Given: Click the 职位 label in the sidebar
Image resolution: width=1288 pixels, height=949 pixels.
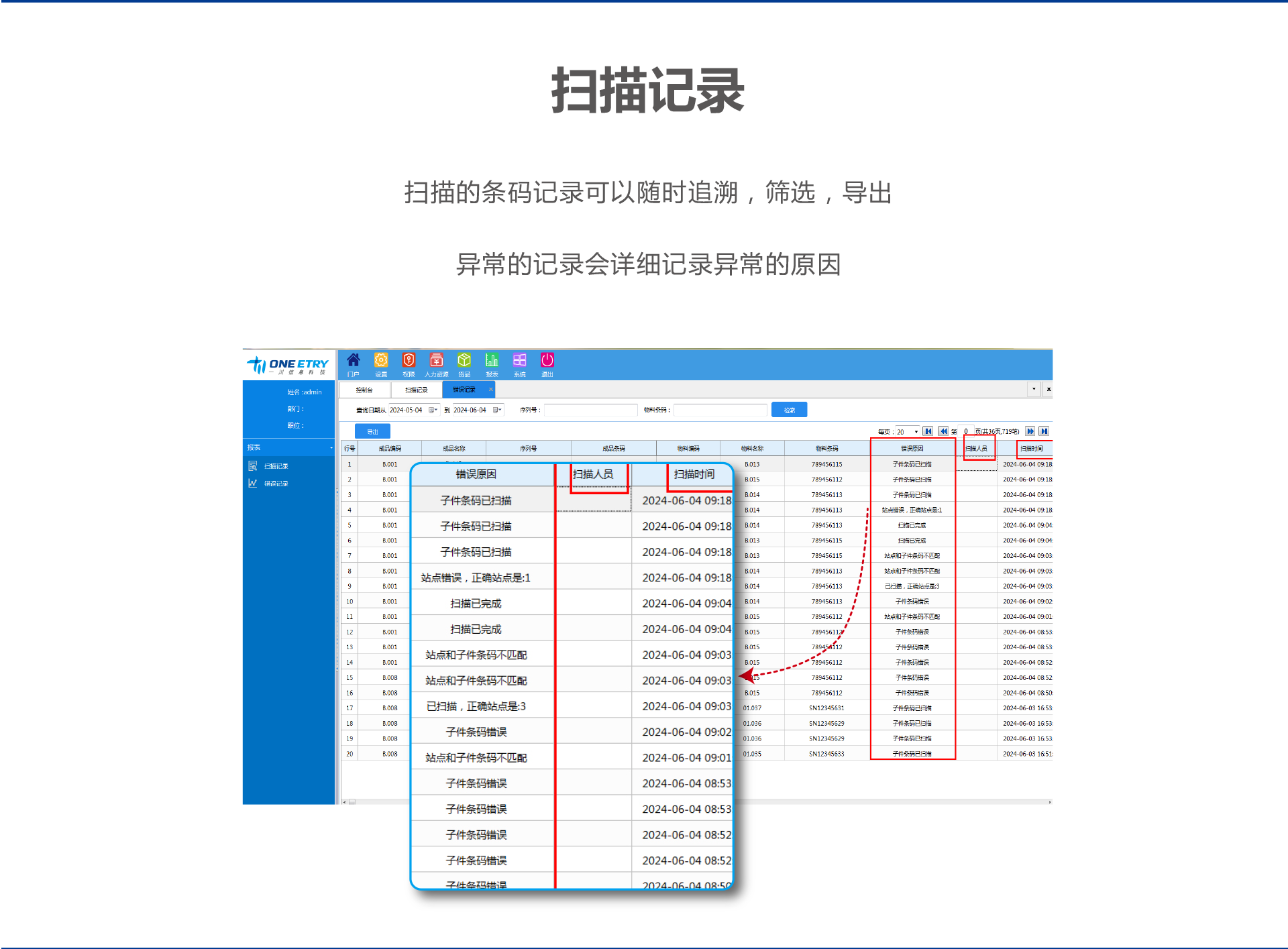Looking at the screenshot, I should point(296,426).
